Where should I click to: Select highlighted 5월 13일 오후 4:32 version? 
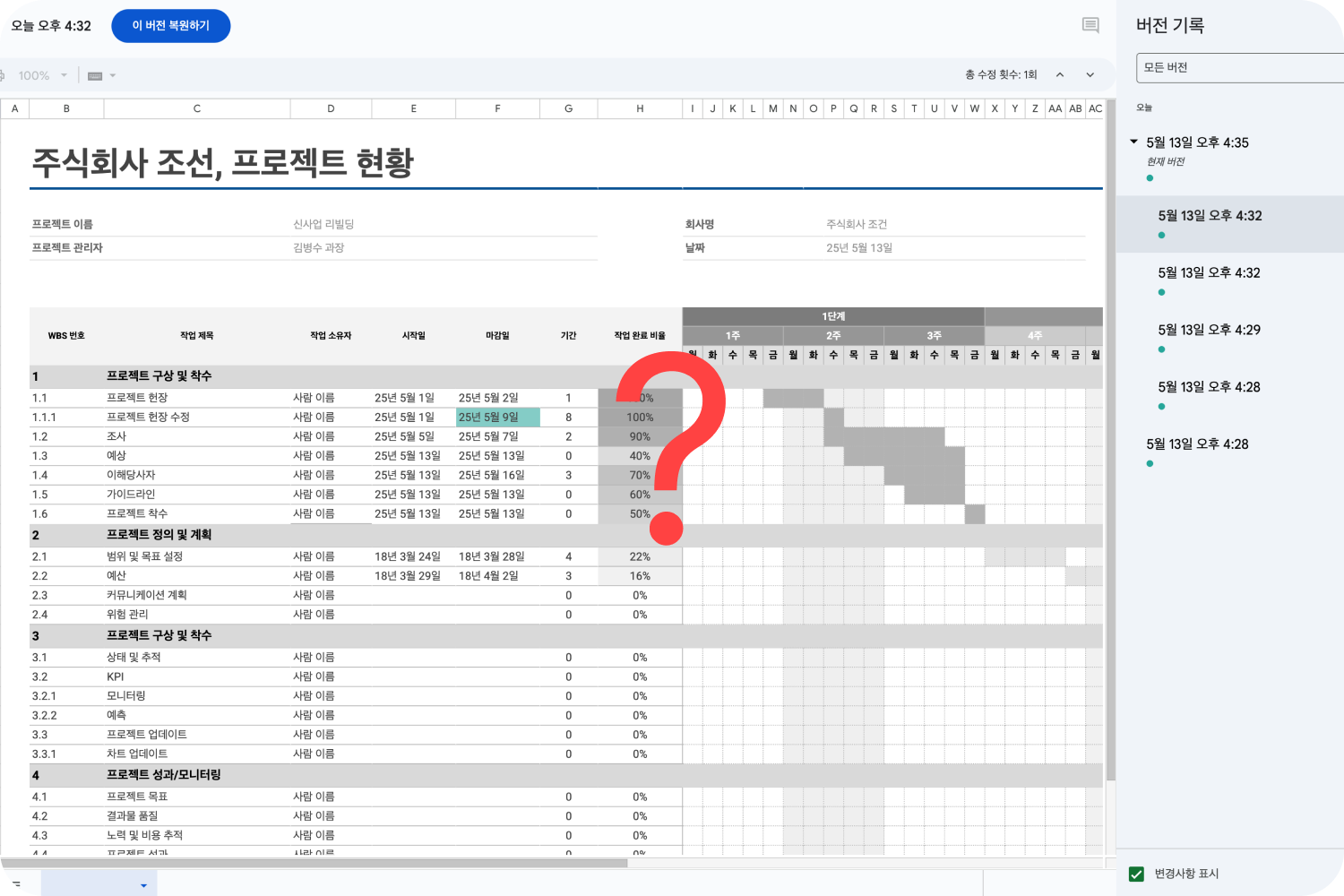pyautogui.click(x=1229, y=223)
